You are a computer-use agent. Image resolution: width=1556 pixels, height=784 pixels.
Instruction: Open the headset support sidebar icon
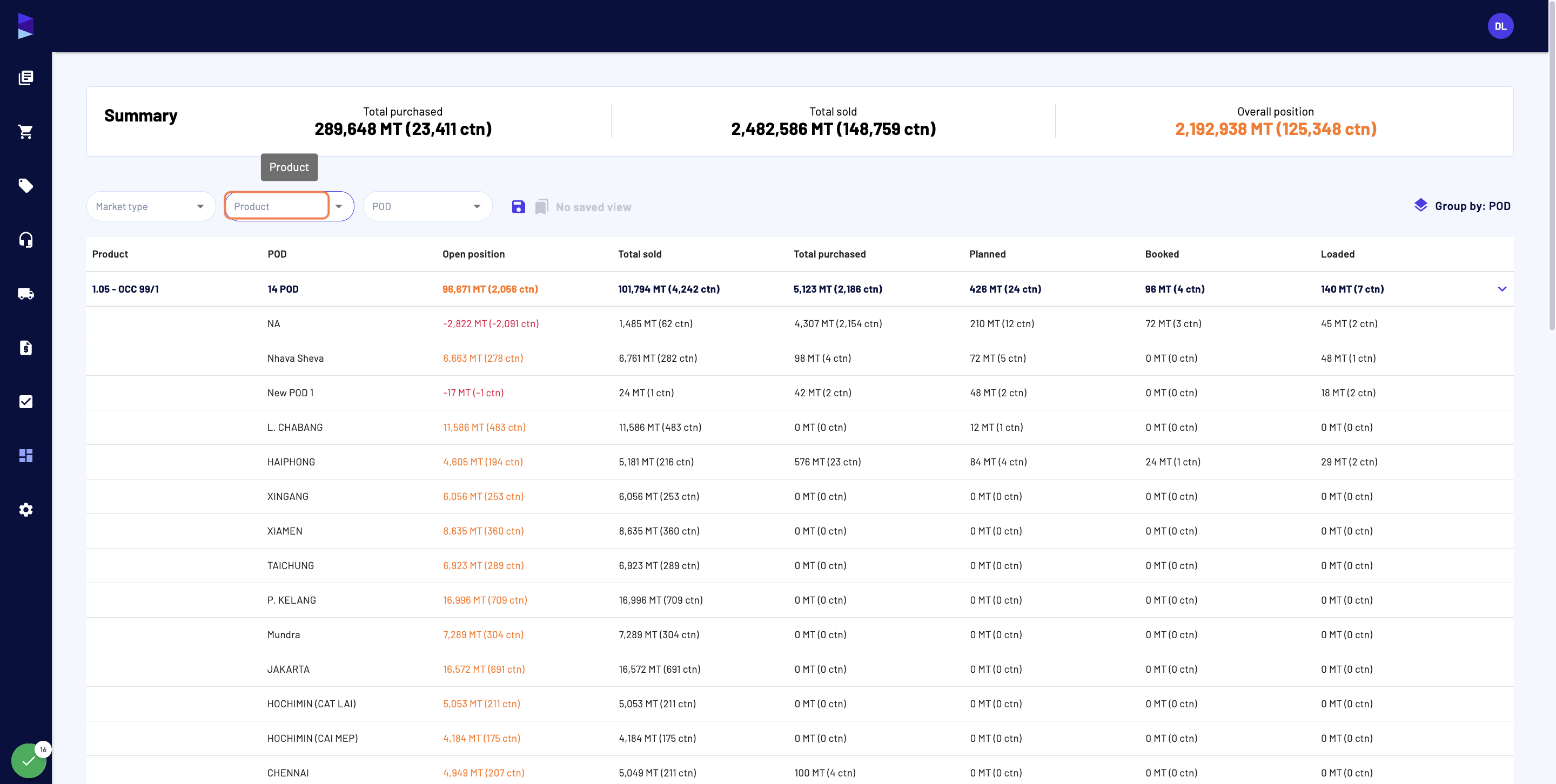25,240
